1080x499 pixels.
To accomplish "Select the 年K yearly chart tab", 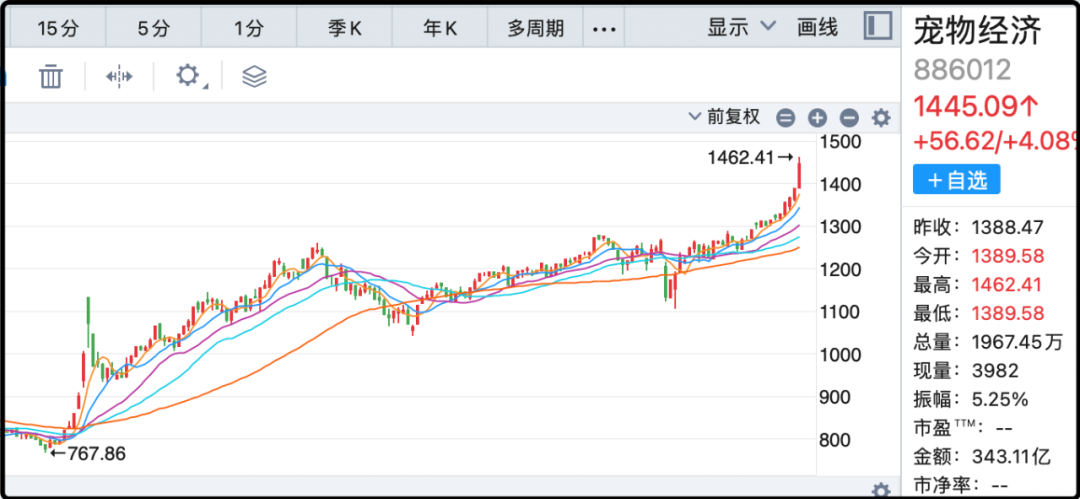I will pos(440,29).
